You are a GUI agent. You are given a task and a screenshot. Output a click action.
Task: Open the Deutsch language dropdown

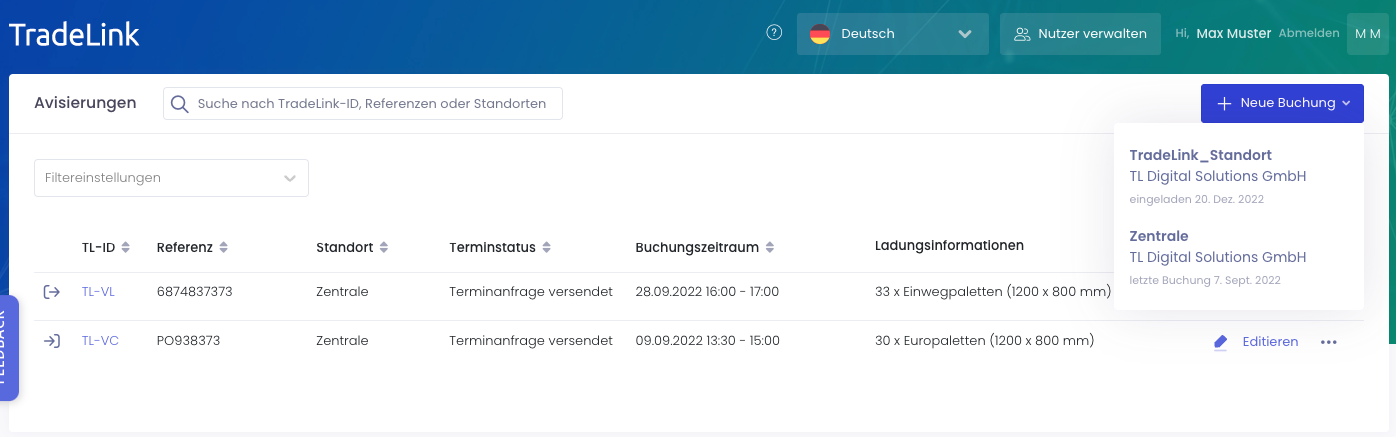pos(892,34)
